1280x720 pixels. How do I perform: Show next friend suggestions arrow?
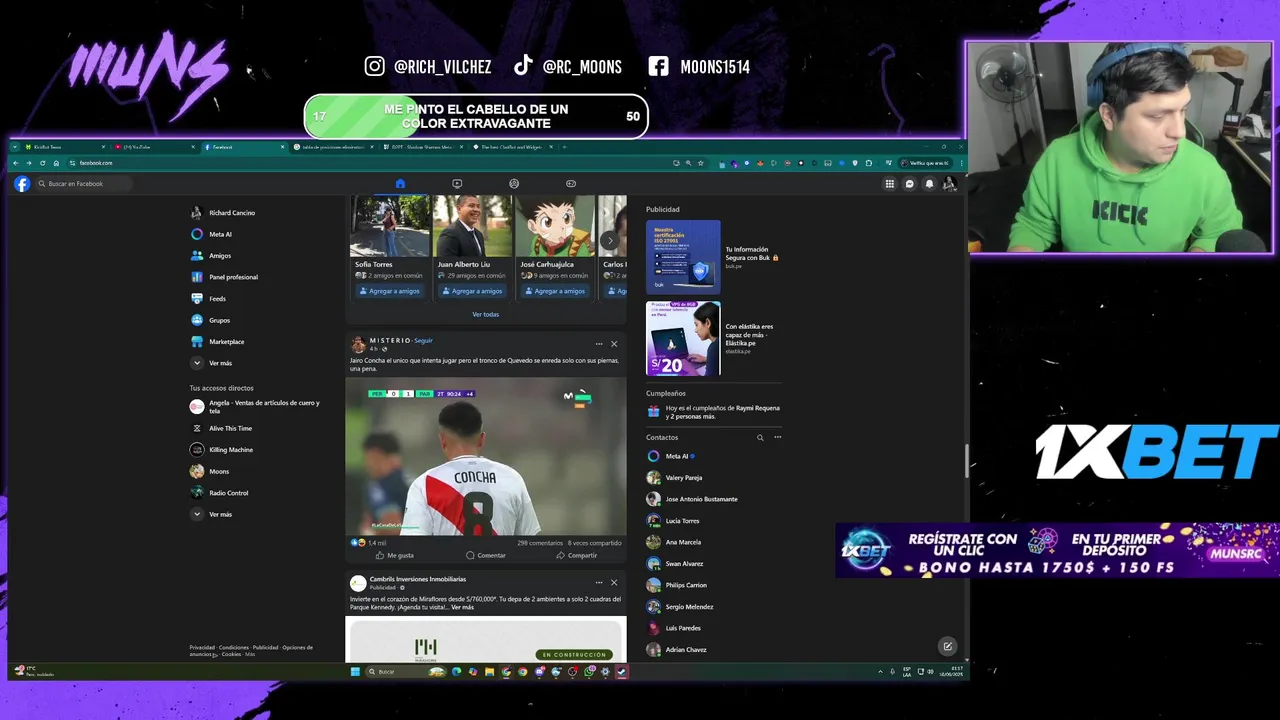(610, 240)
